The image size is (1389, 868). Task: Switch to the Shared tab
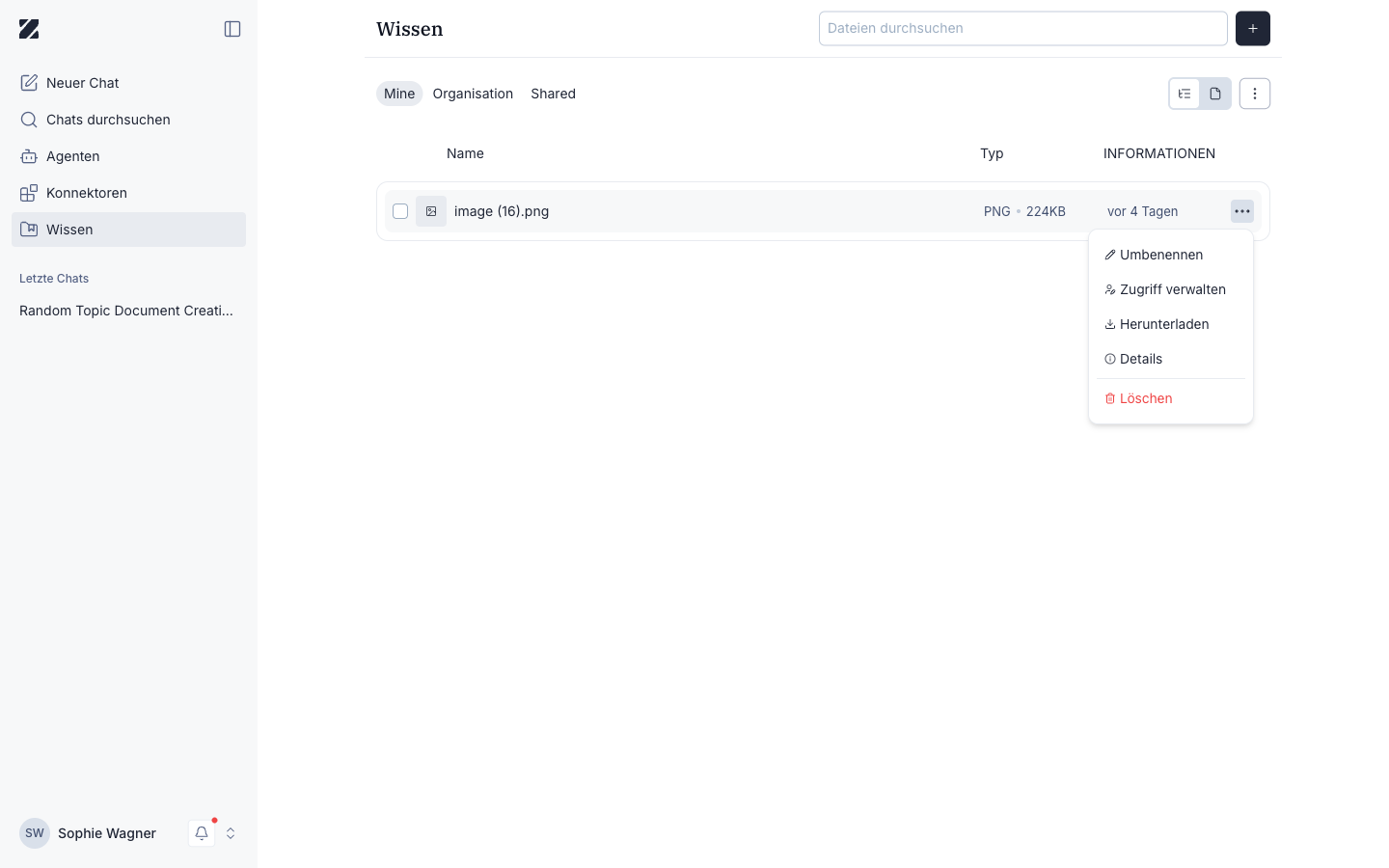(553, 94)
